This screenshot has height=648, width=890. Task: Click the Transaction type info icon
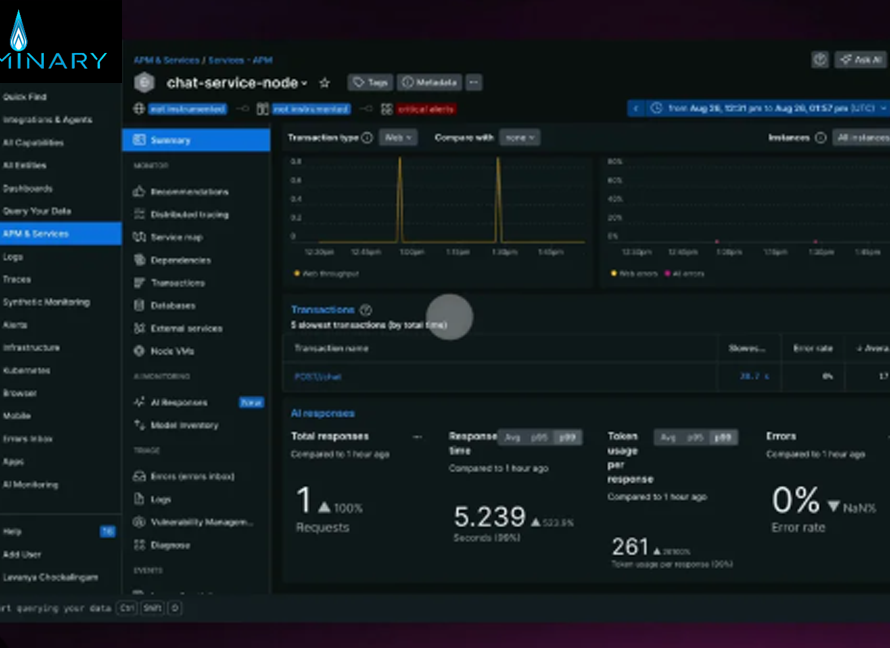tap(367, 138)
